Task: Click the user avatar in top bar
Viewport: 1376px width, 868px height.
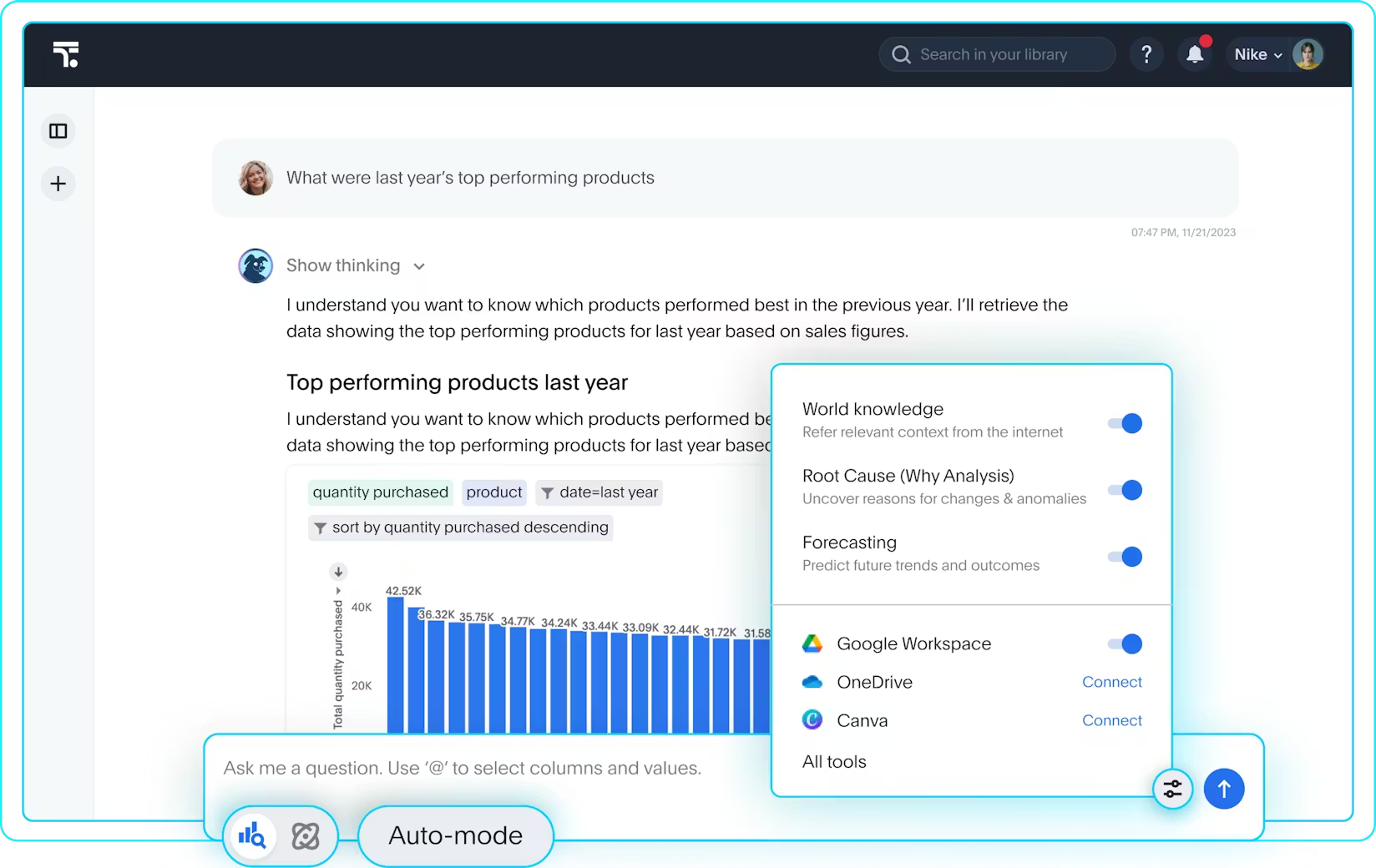Action: (1308, 54)
